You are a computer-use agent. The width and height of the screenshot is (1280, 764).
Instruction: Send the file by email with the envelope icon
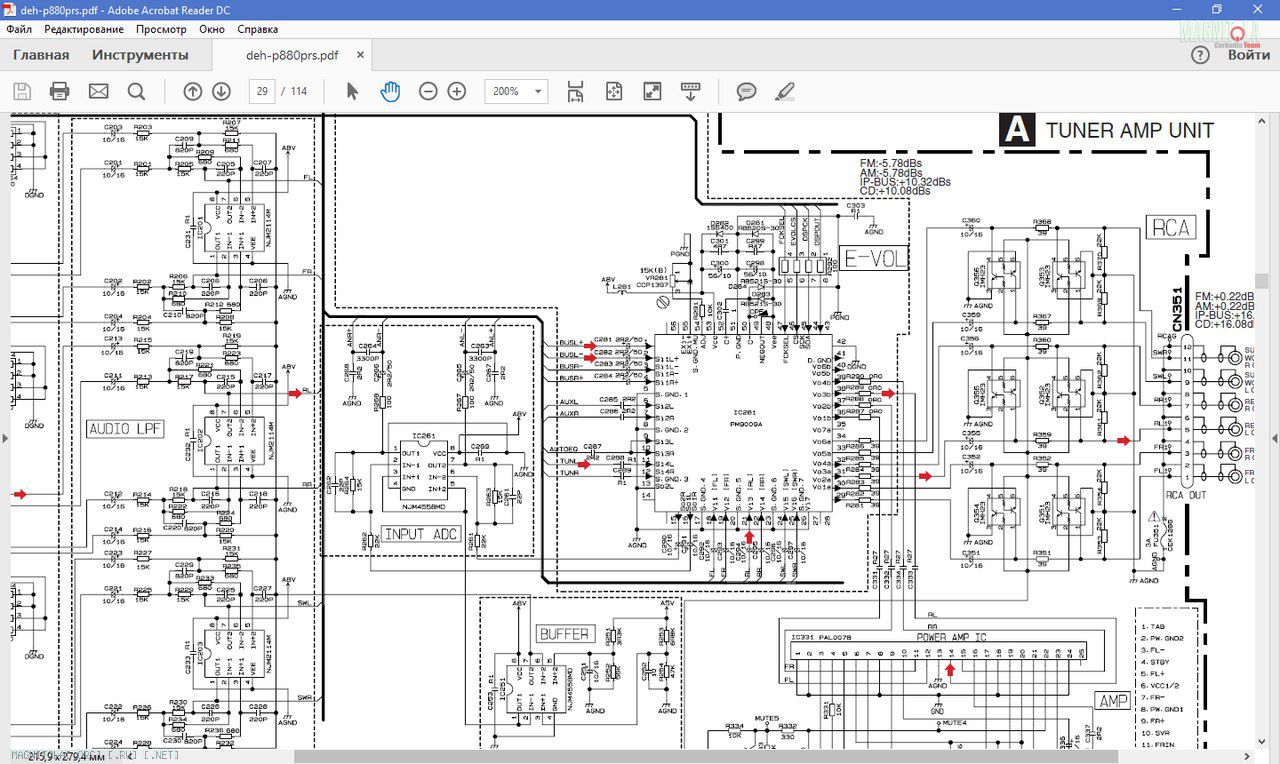point(98,91)
